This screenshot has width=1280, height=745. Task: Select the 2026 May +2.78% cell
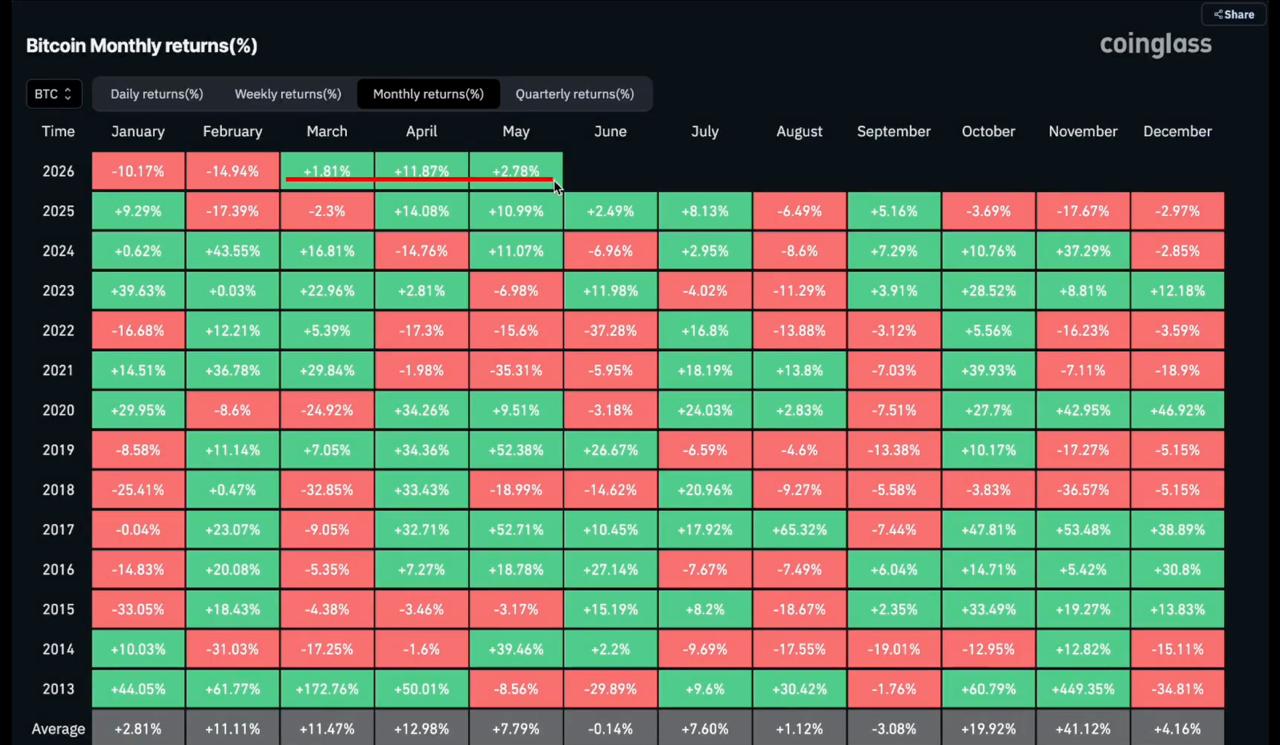[516, 171]
